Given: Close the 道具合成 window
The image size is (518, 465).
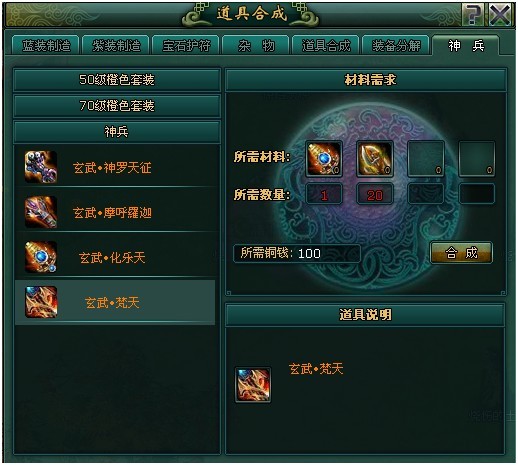Looking at the screenshot, I should (500, 14).
